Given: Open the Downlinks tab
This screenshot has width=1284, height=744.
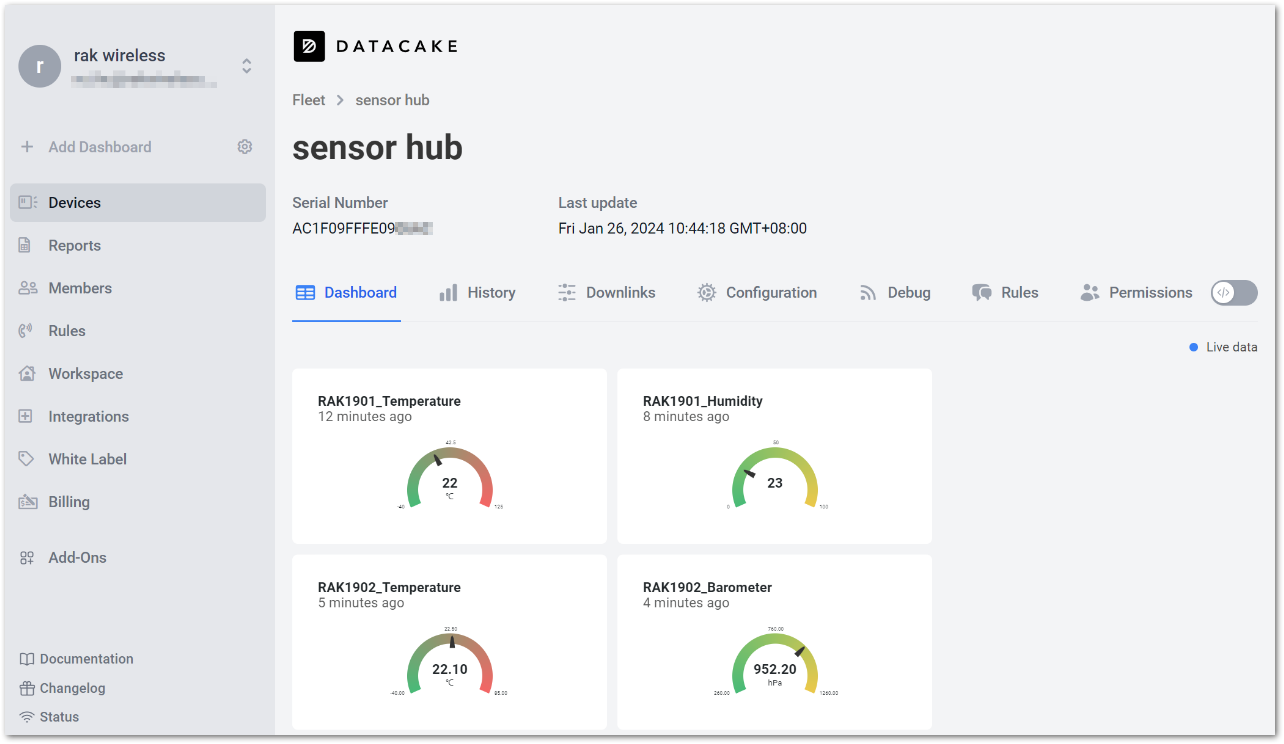Looking at the screenshot, I should pos(607,293).
